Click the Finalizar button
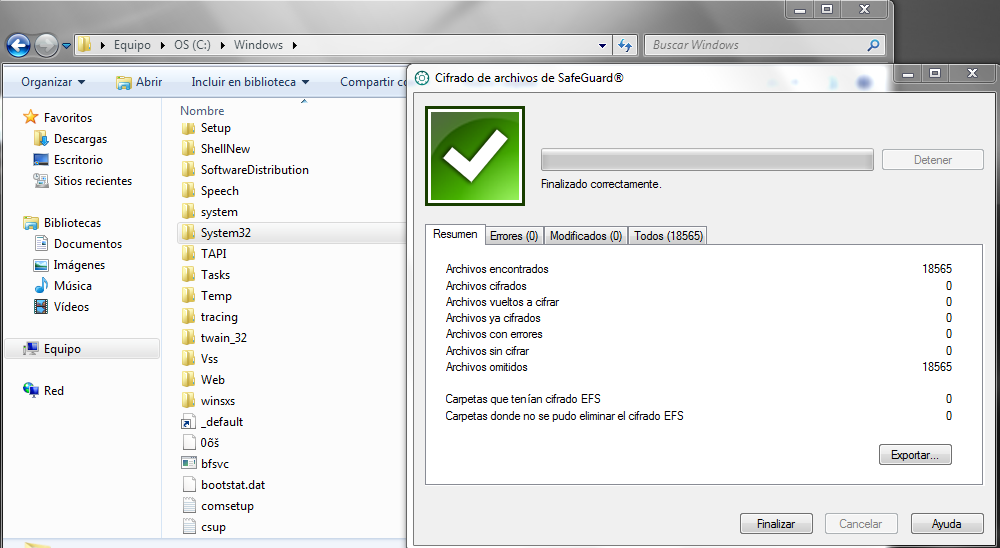 point(776,524)
